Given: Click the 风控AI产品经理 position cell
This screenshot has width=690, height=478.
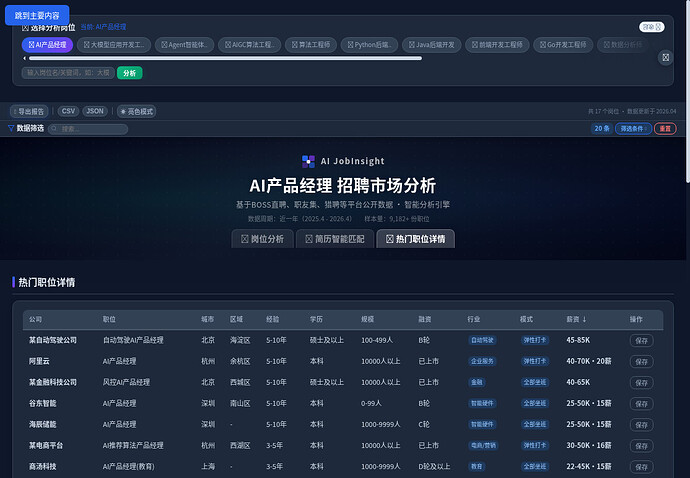Looking at the screenshot, I should coord(126,382).
